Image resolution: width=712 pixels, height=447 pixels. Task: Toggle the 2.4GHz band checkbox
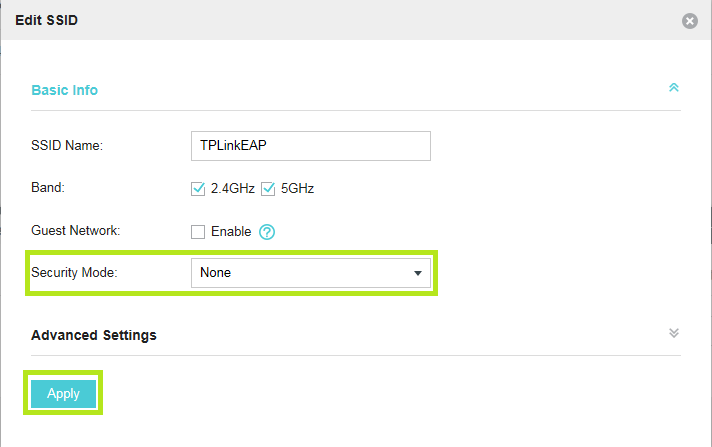pyautogui.click(x=198, y=188)
